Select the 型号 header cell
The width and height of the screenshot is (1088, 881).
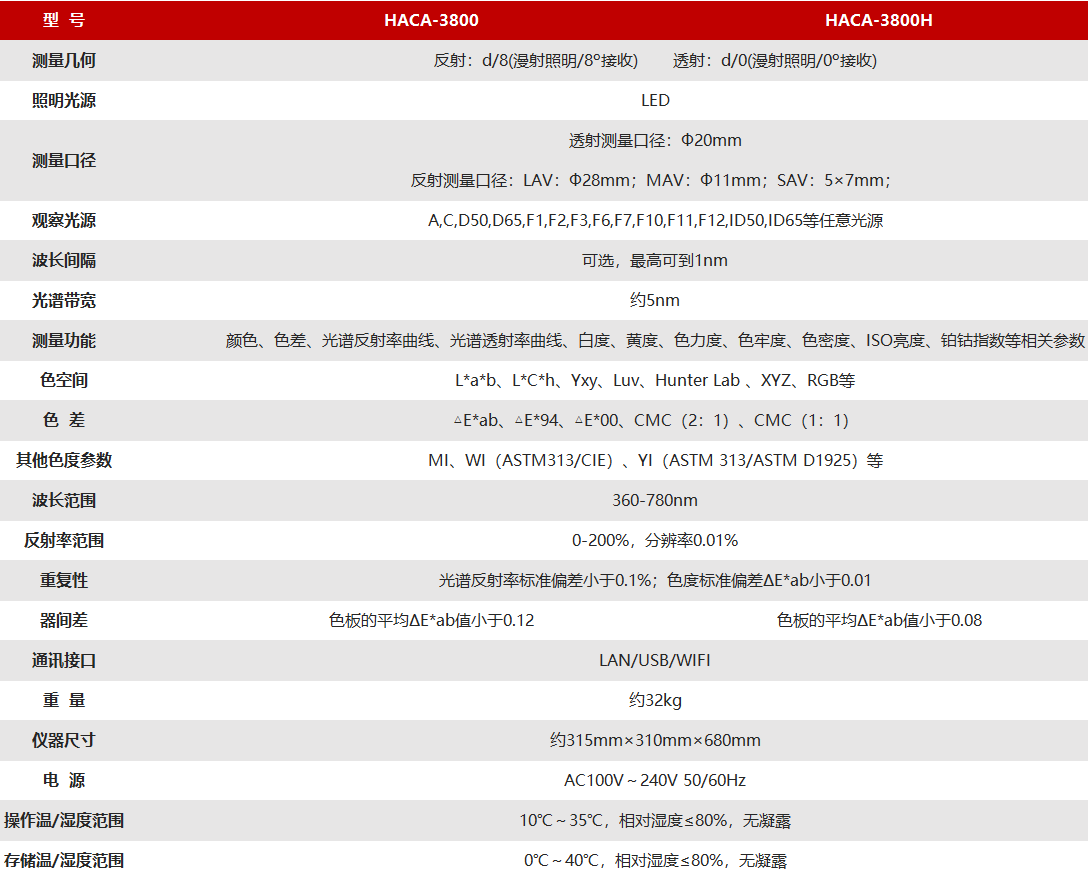[x=64, y=20]
